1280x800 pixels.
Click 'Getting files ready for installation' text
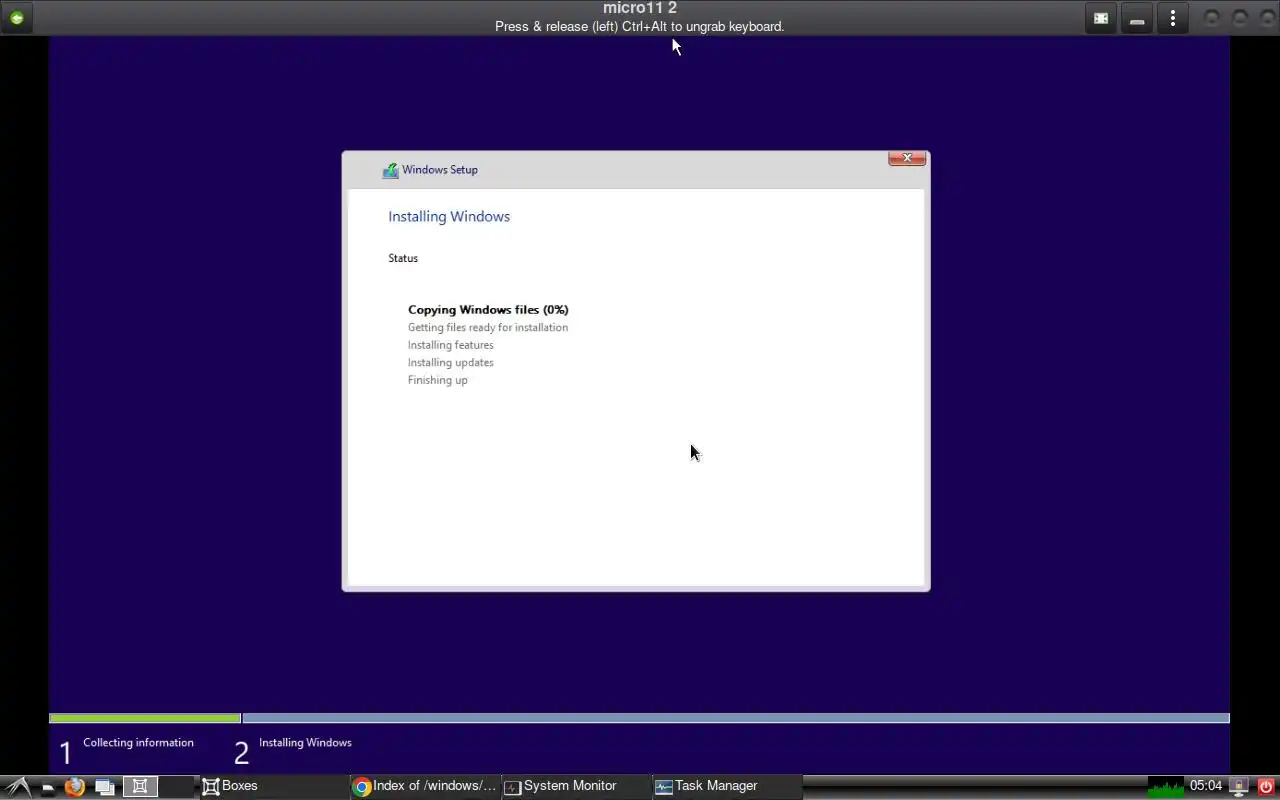pos(488,327)
